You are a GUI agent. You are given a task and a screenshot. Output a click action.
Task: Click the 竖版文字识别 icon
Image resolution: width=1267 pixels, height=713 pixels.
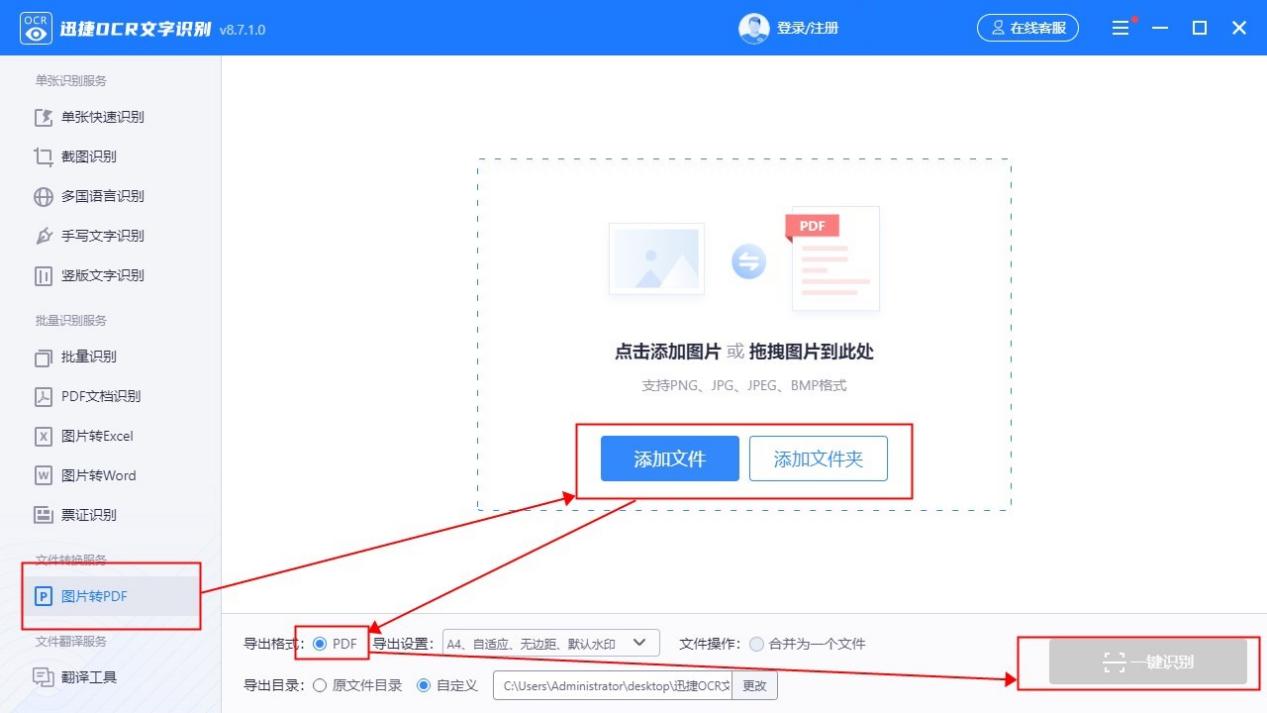coord(43,276)
